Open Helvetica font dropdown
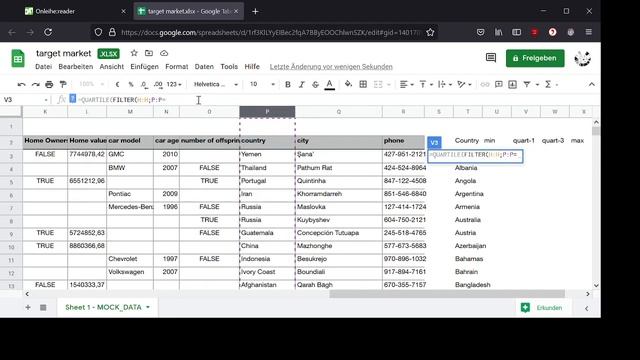Viewport: 640px width, 360px height. point(216,84)
